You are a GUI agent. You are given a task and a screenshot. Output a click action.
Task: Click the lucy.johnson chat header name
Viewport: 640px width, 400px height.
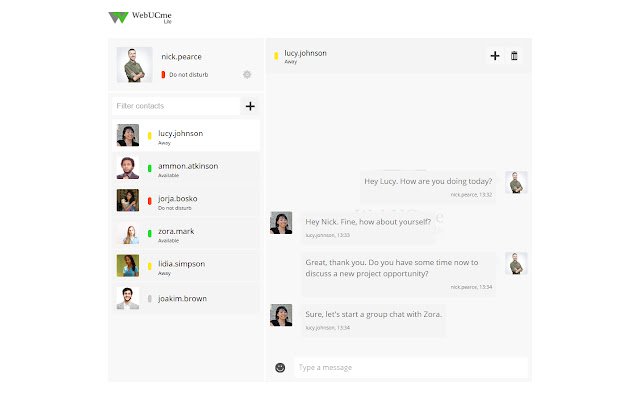click(x=305, y=53)
